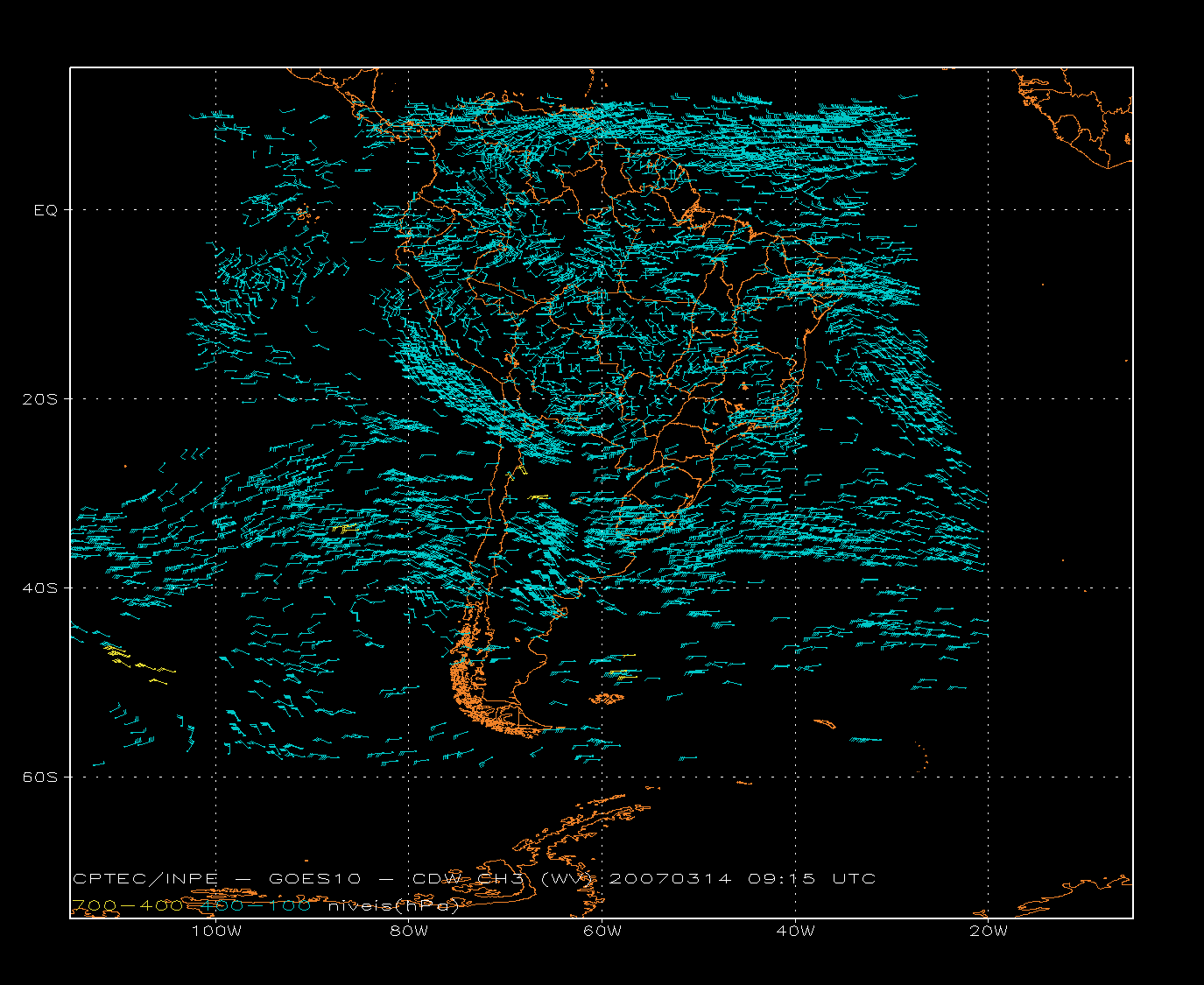Viewport: 1204px width, 985px height.
Task: Click the 40S latitude label
Action: point(39,588)
